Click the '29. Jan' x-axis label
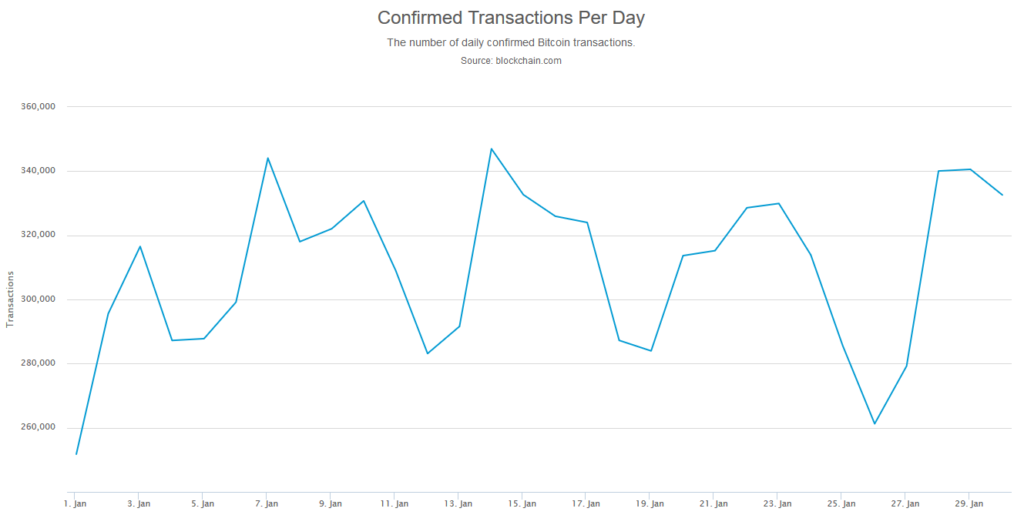 (x=969, y=504)
